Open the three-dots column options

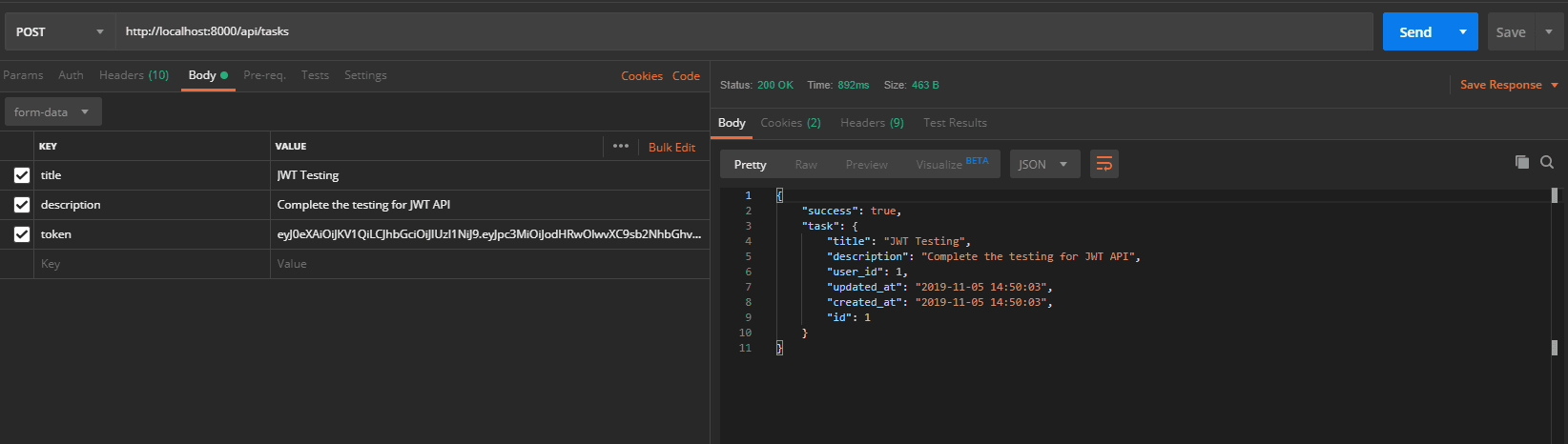(x=621, y=146)
